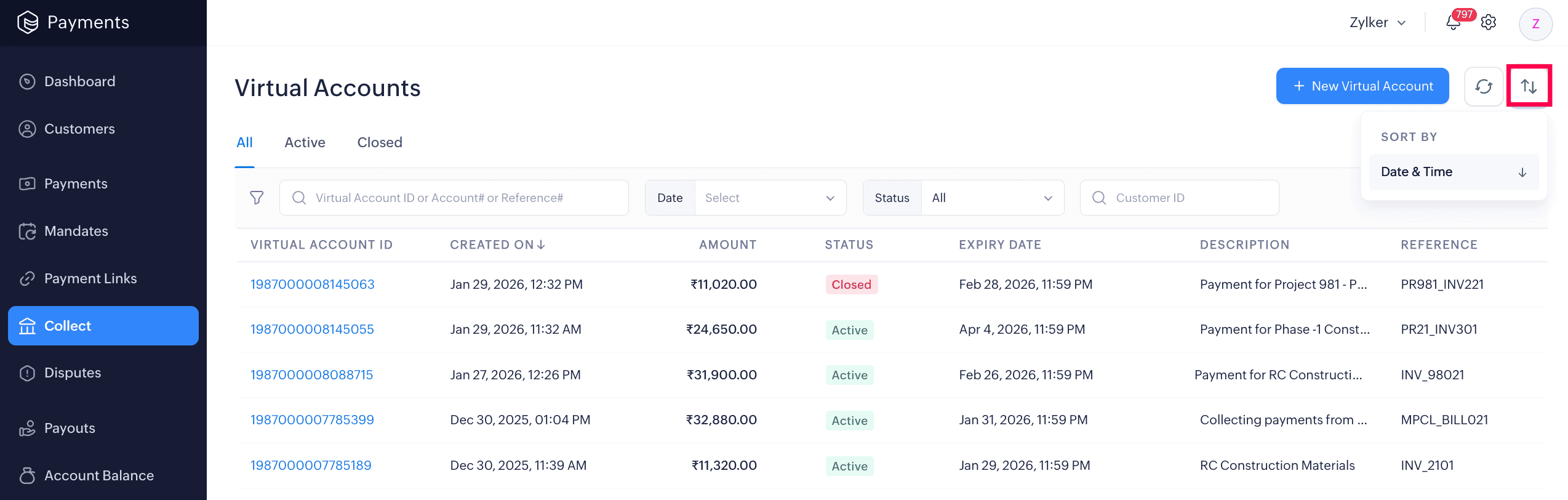Click the refresh icon button
This screenshot has height=500, width=1568.
pyautogui.click(x=1484, y=87)
